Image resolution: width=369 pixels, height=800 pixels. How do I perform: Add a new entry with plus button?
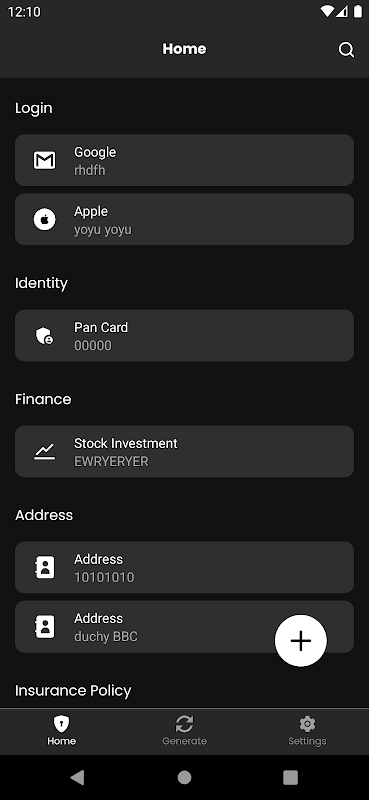click(301, 641)
